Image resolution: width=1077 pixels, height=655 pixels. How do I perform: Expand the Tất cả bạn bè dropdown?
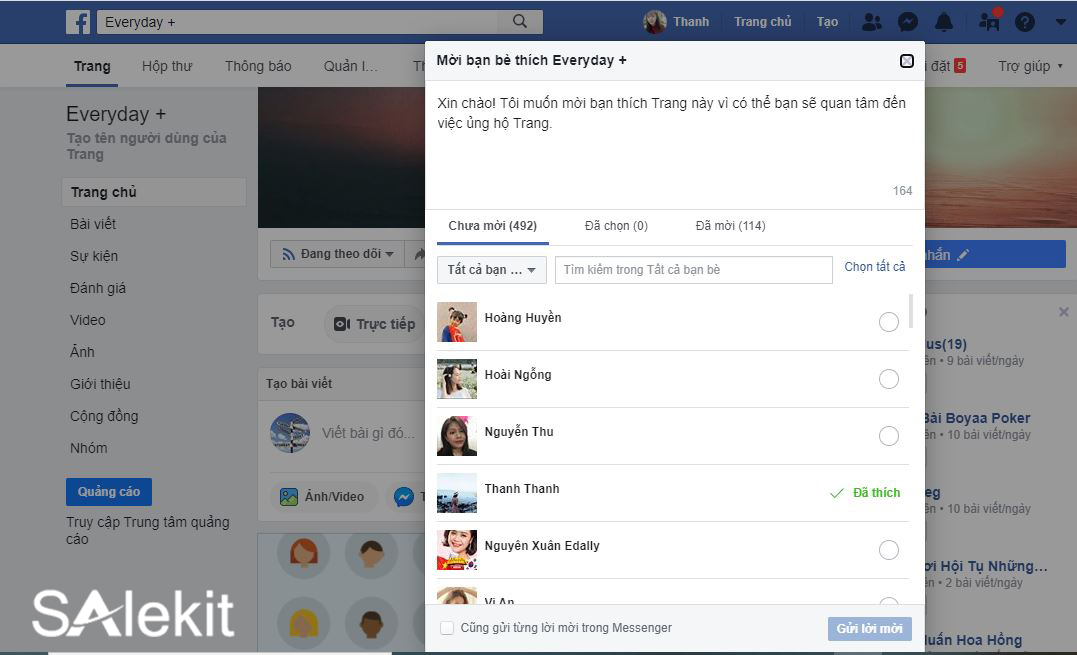491,270
